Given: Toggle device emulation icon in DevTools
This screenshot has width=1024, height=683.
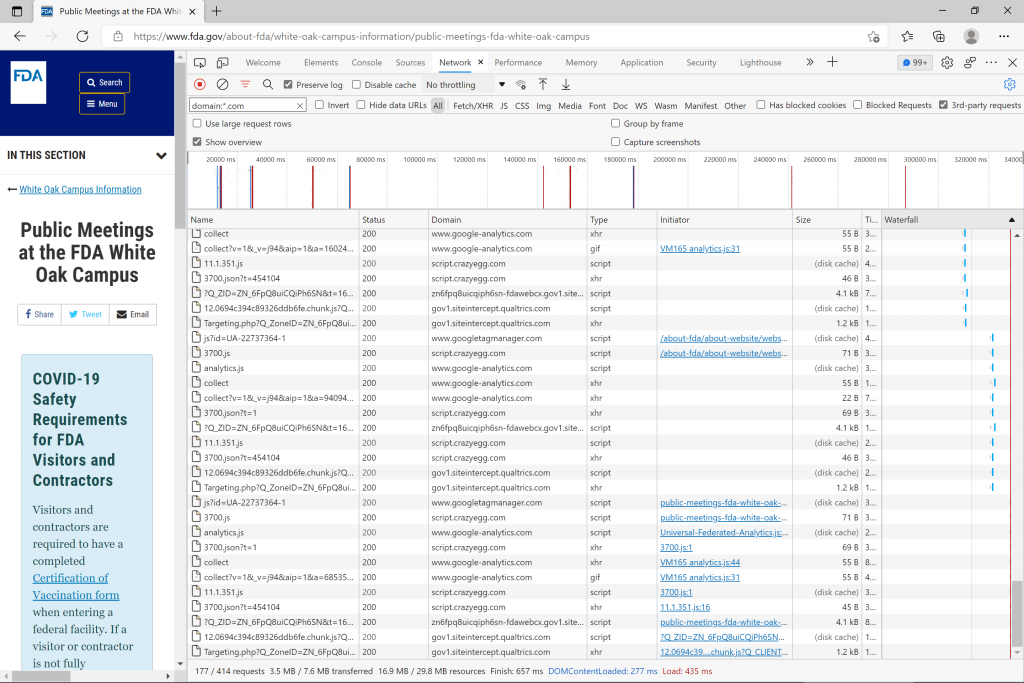Looking at the screenshot, I should [x=222, y=62].
